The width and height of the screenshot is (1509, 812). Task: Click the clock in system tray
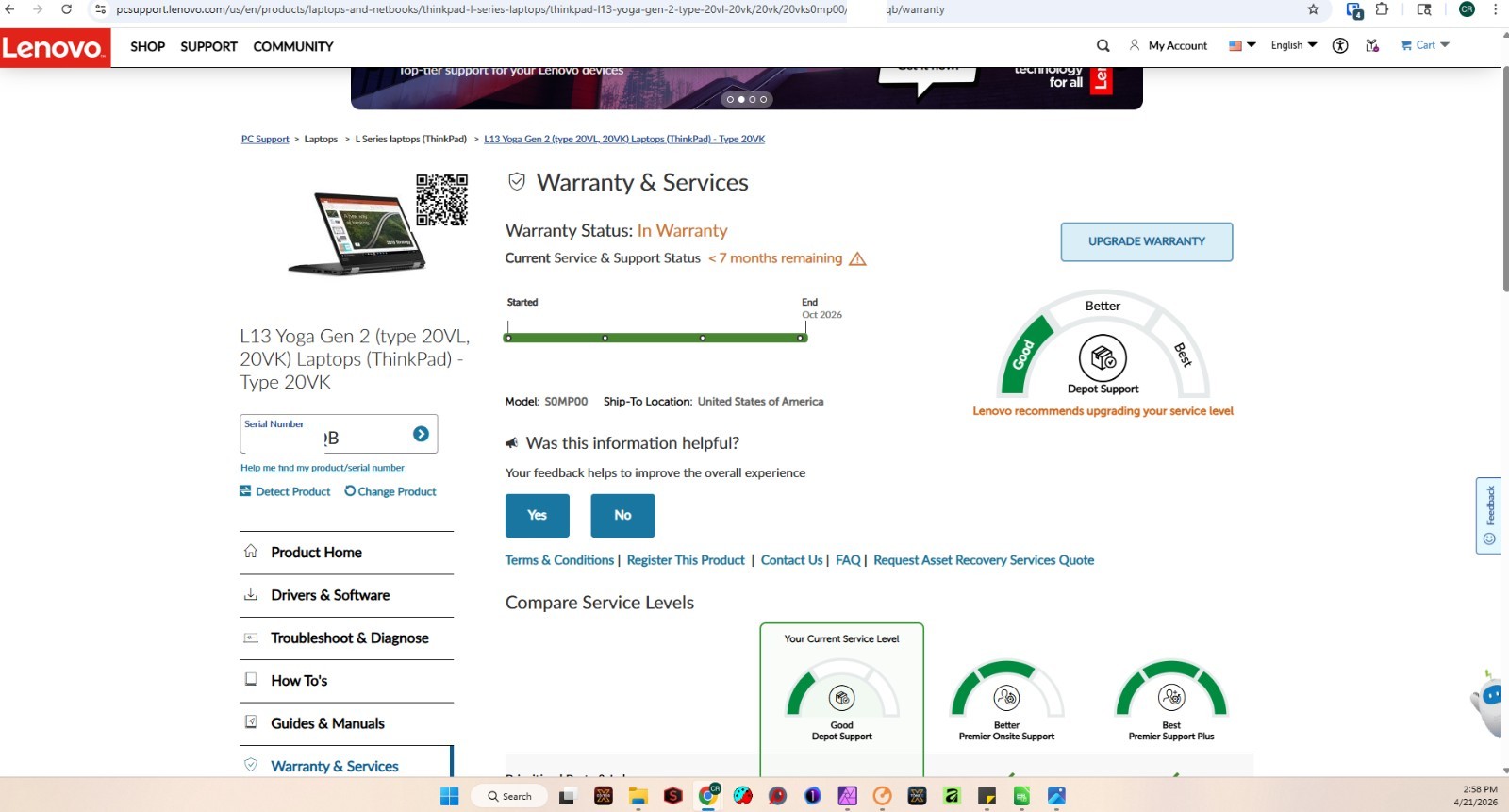pyautogui.click(x=1476, y=795)
